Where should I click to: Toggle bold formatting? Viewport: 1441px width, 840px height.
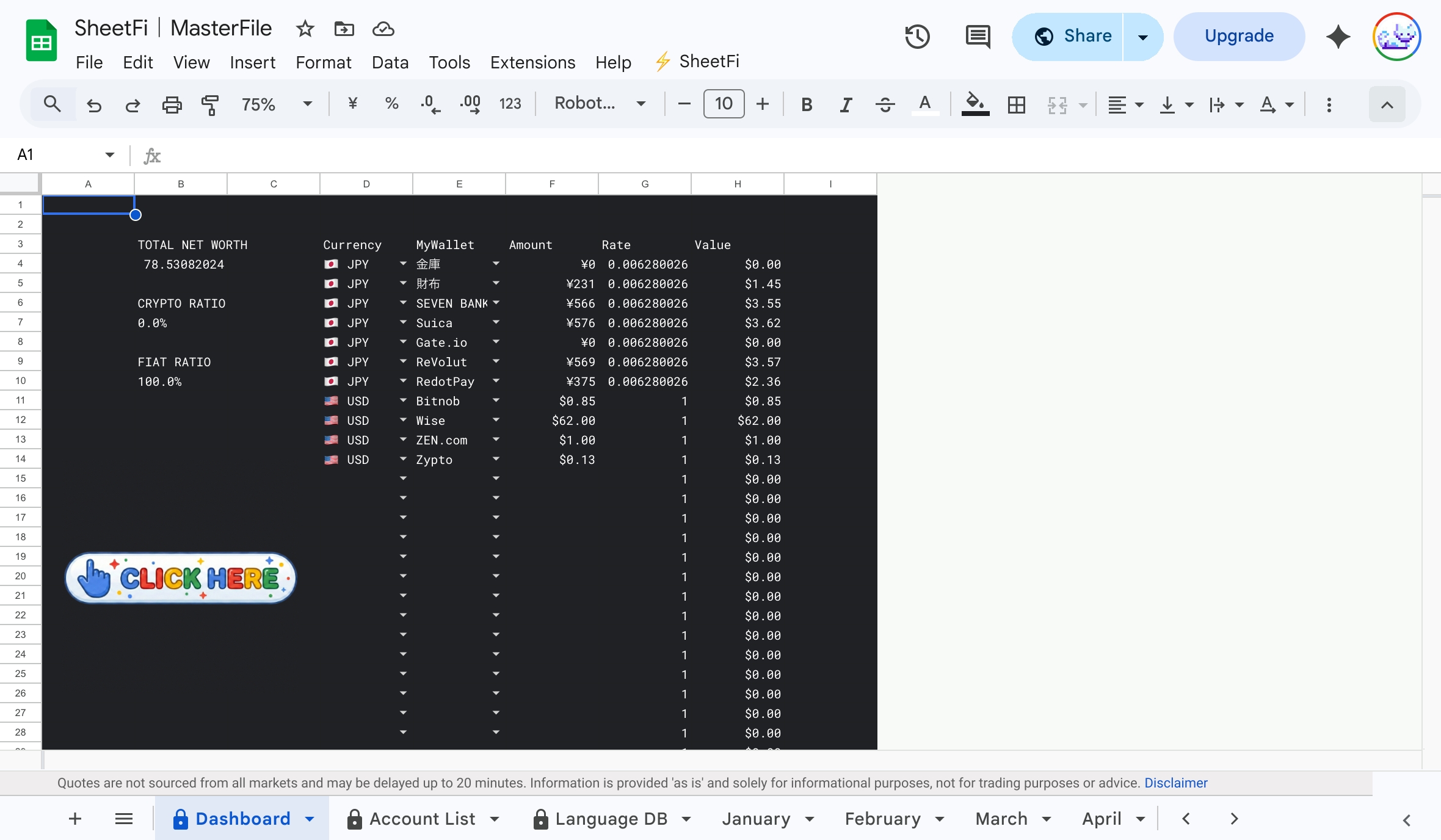coord(807,104)
